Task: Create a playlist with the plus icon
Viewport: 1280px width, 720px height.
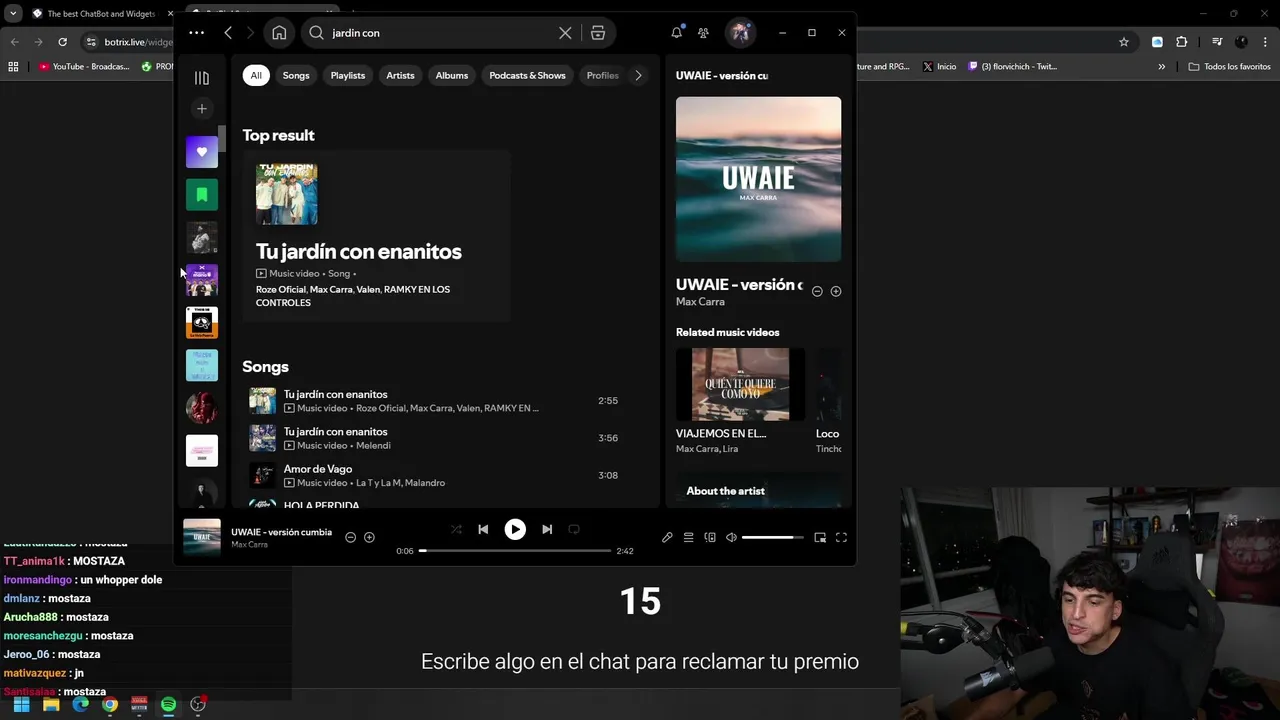Action: tap(201, 109)
